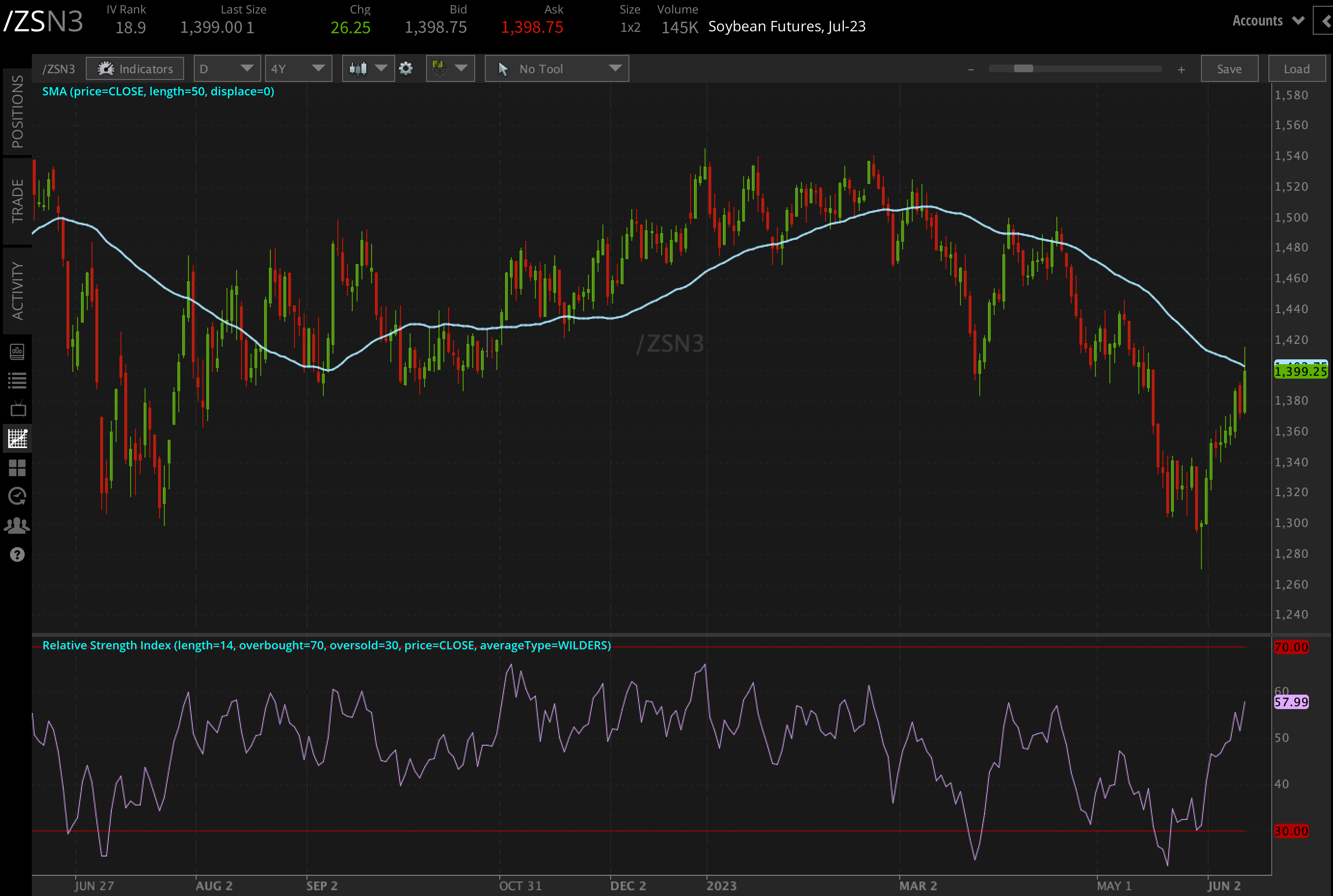Open the clock history icon
The width and height of the screenshot is (1333, 896).
(x=17, y=496)
